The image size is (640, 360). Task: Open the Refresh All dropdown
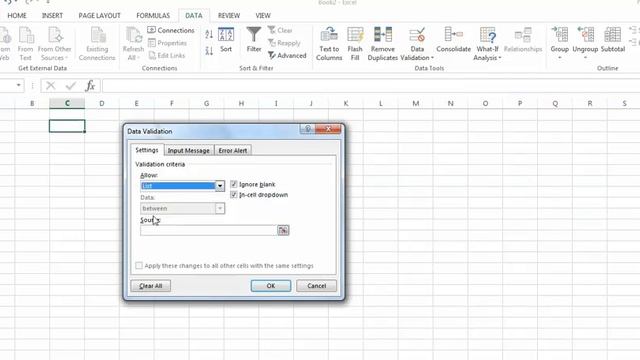[x=133, y=44]
